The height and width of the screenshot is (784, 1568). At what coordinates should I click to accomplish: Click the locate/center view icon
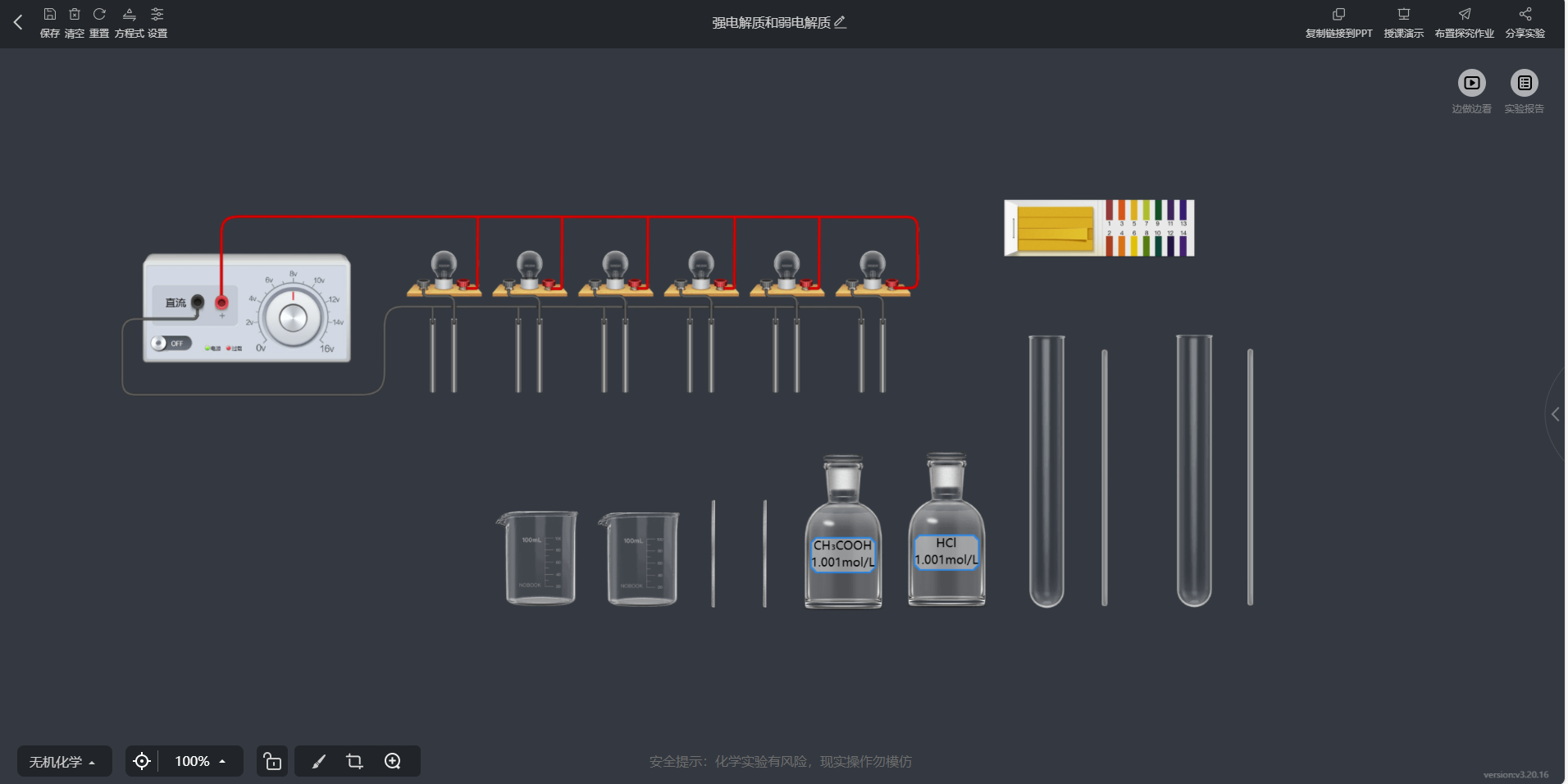coord(142,761)
